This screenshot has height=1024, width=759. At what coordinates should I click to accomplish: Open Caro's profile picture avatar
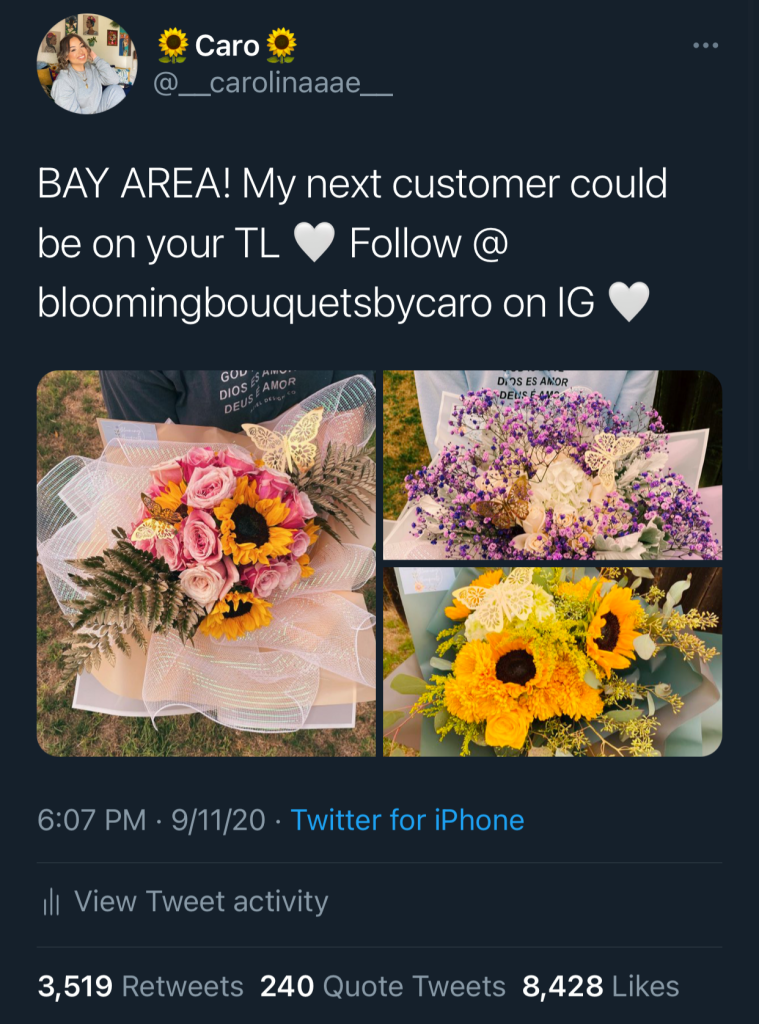pyautogui.click(x=87, y=63)
